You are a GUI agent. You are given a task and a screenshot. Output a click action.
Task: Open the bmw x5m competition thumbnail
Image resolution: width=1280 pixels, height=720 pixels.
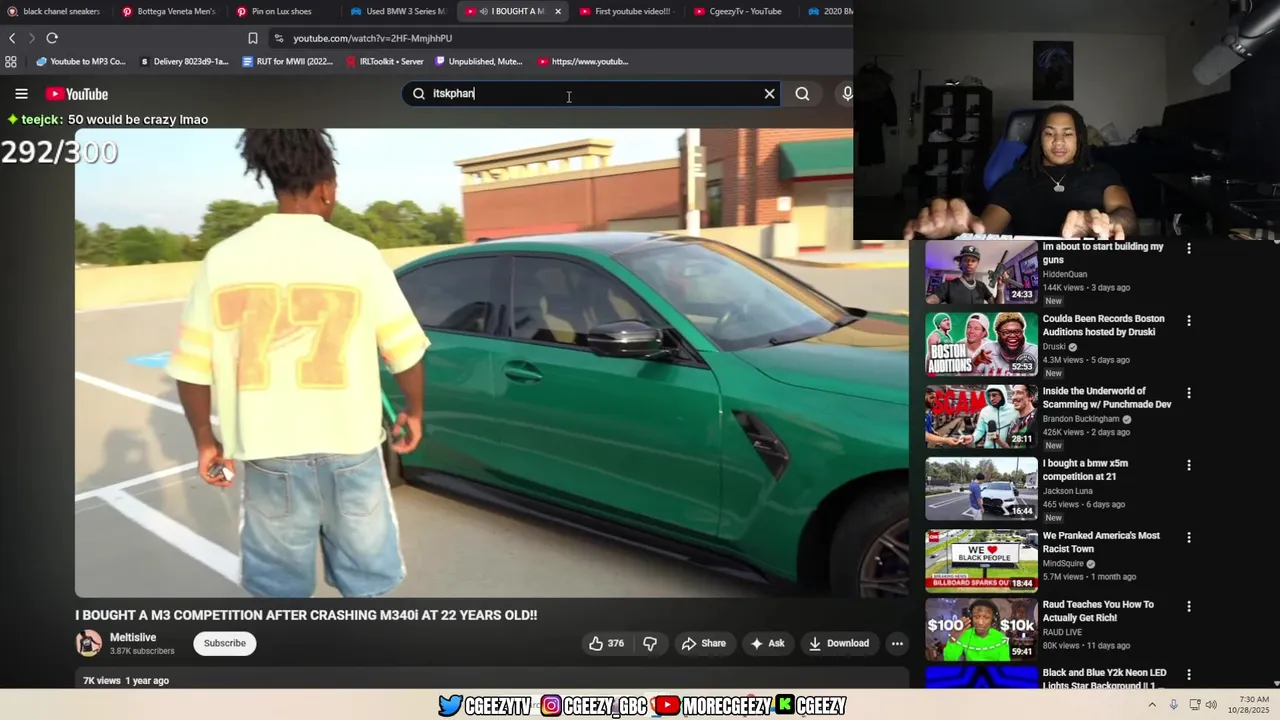point(981,489)
